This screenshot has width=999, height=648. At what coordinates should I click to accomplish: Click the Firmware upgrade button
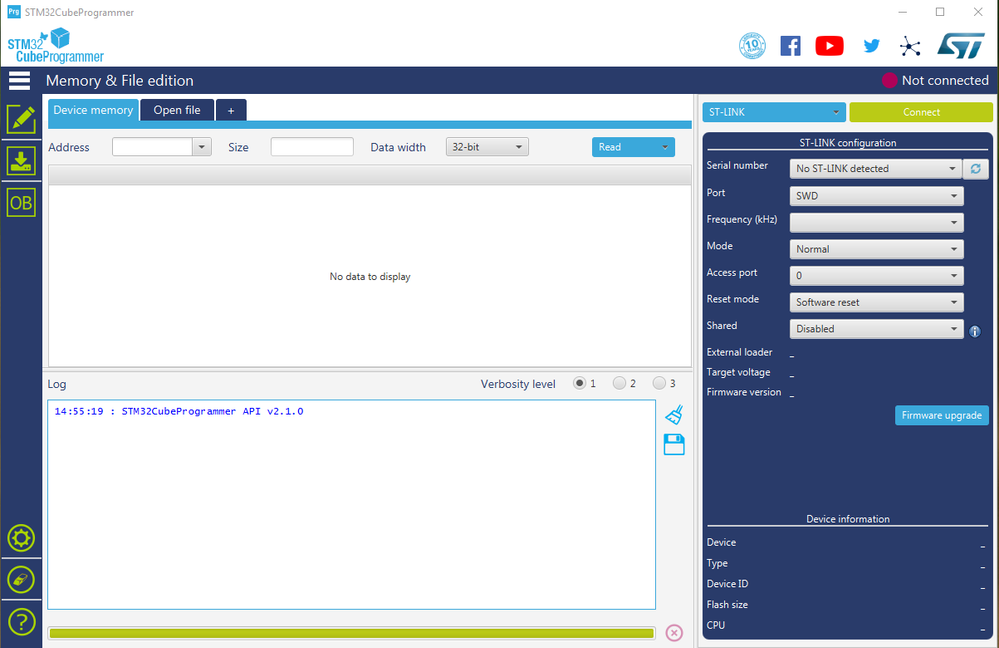(x=942, y=415)
